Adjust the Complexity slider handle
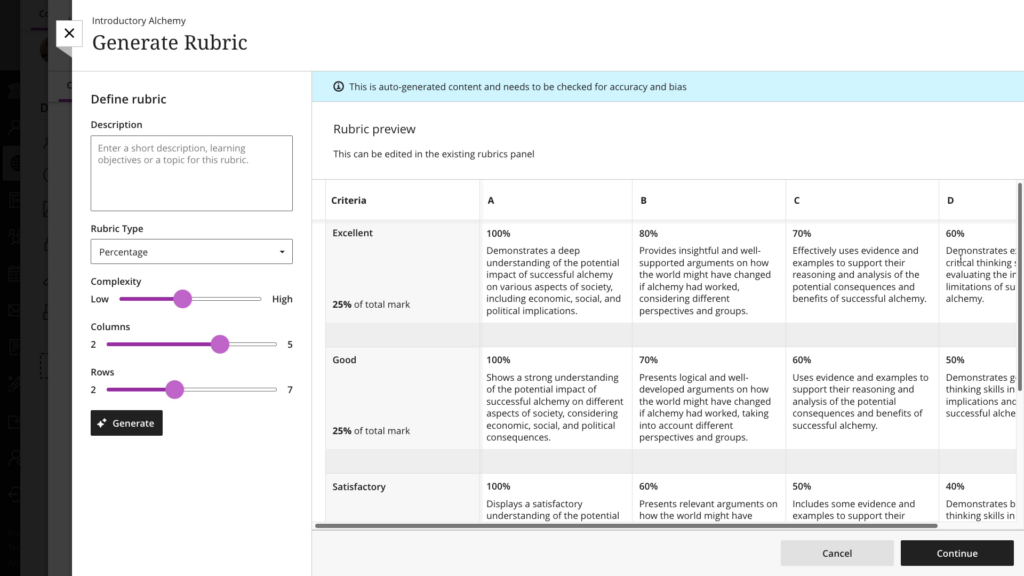The width and height of the screenshot is (1024, 576). pos(183,299)
